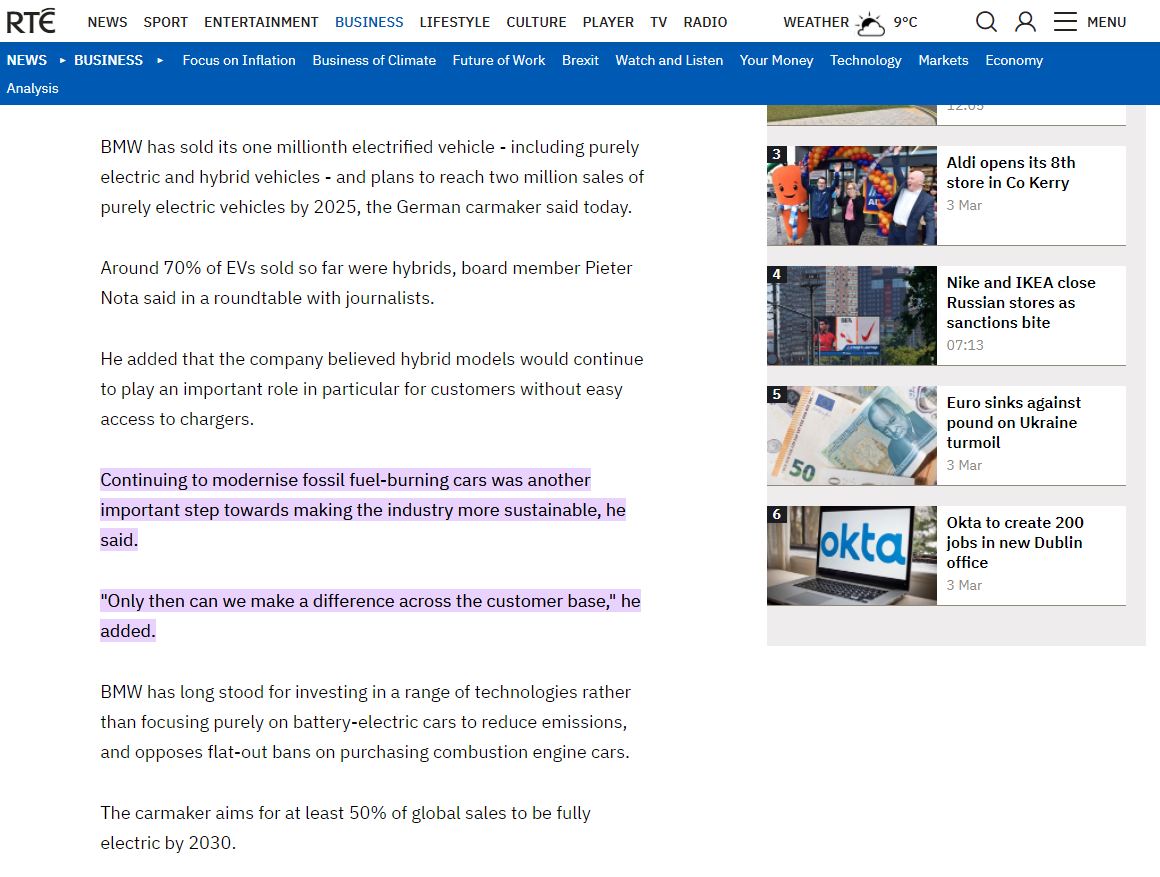Click the highlighted 'Only then can we make' quote

371,616
